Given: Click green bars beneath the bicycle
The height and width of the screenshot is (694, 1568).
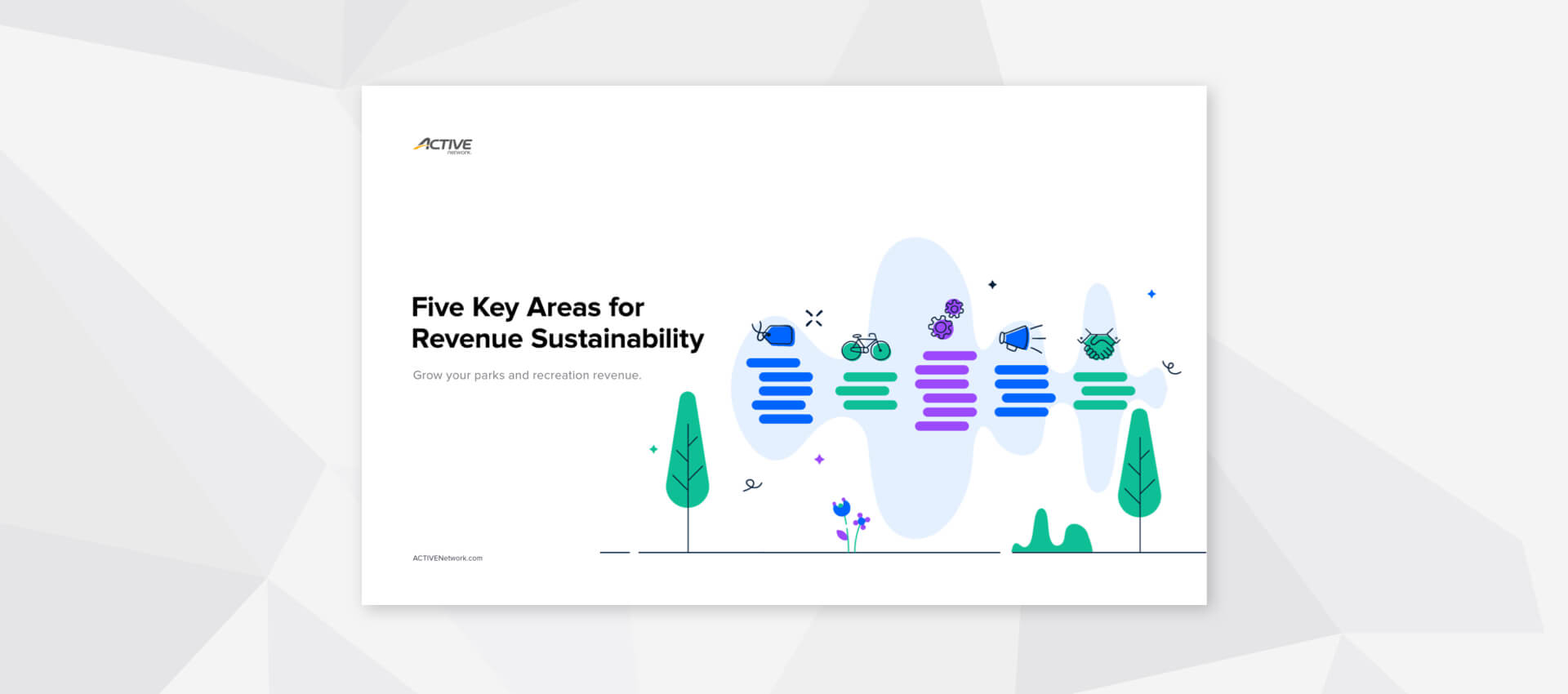Looking at the screenshot, I should point(867,391).
